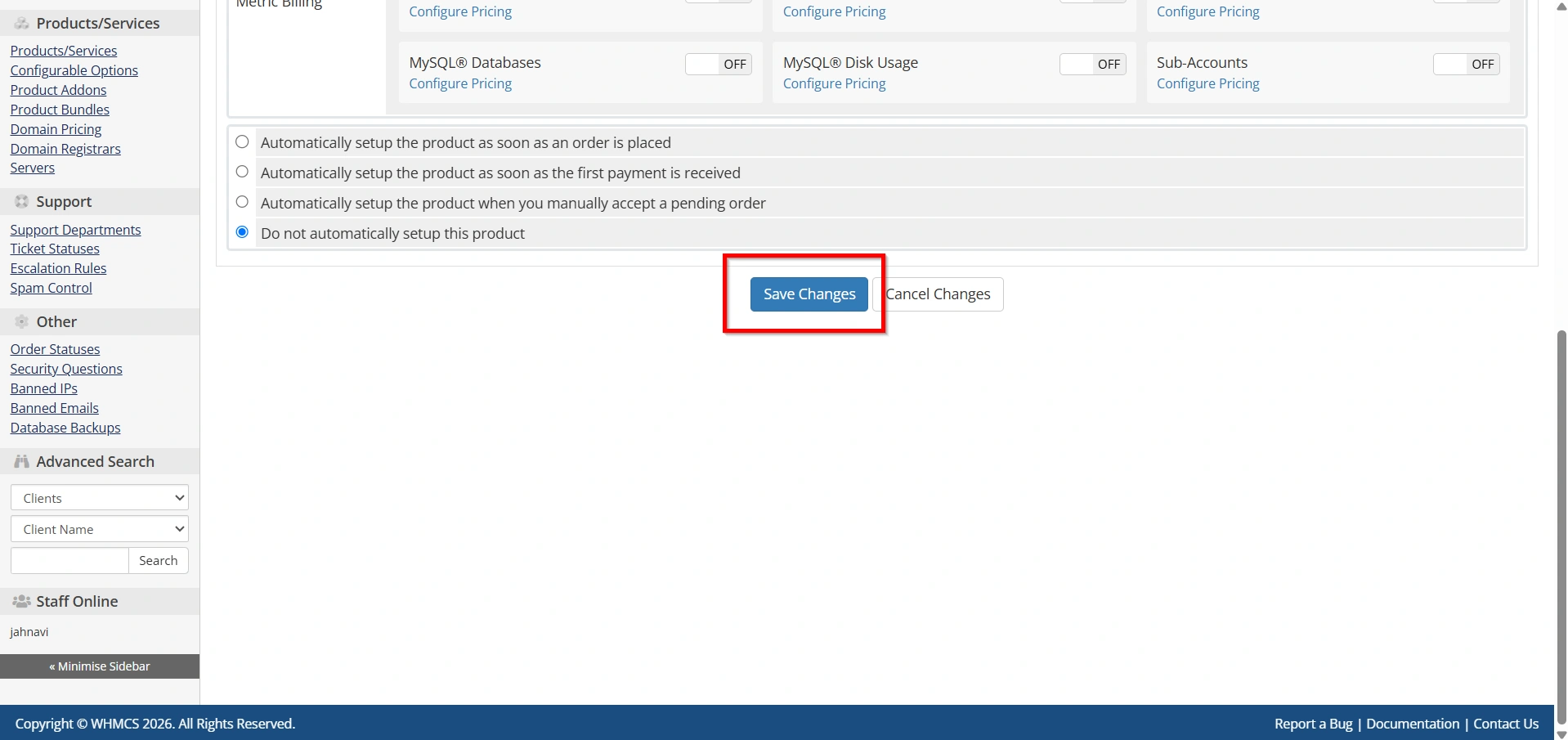1568x740 pixels.
Task: Select setup when first payment is received
Action: coord(242,172)
